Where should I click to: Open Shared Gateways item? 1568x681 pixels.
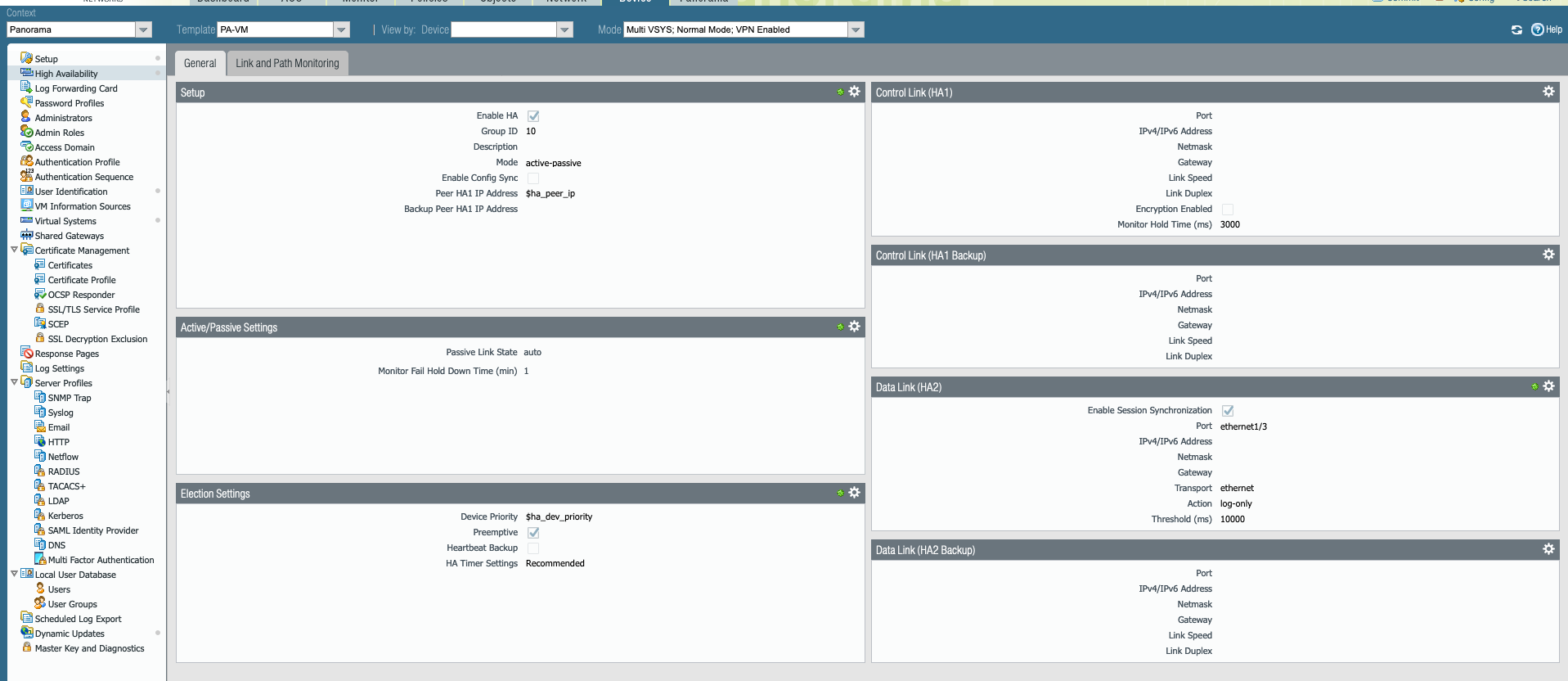(69, 236)
